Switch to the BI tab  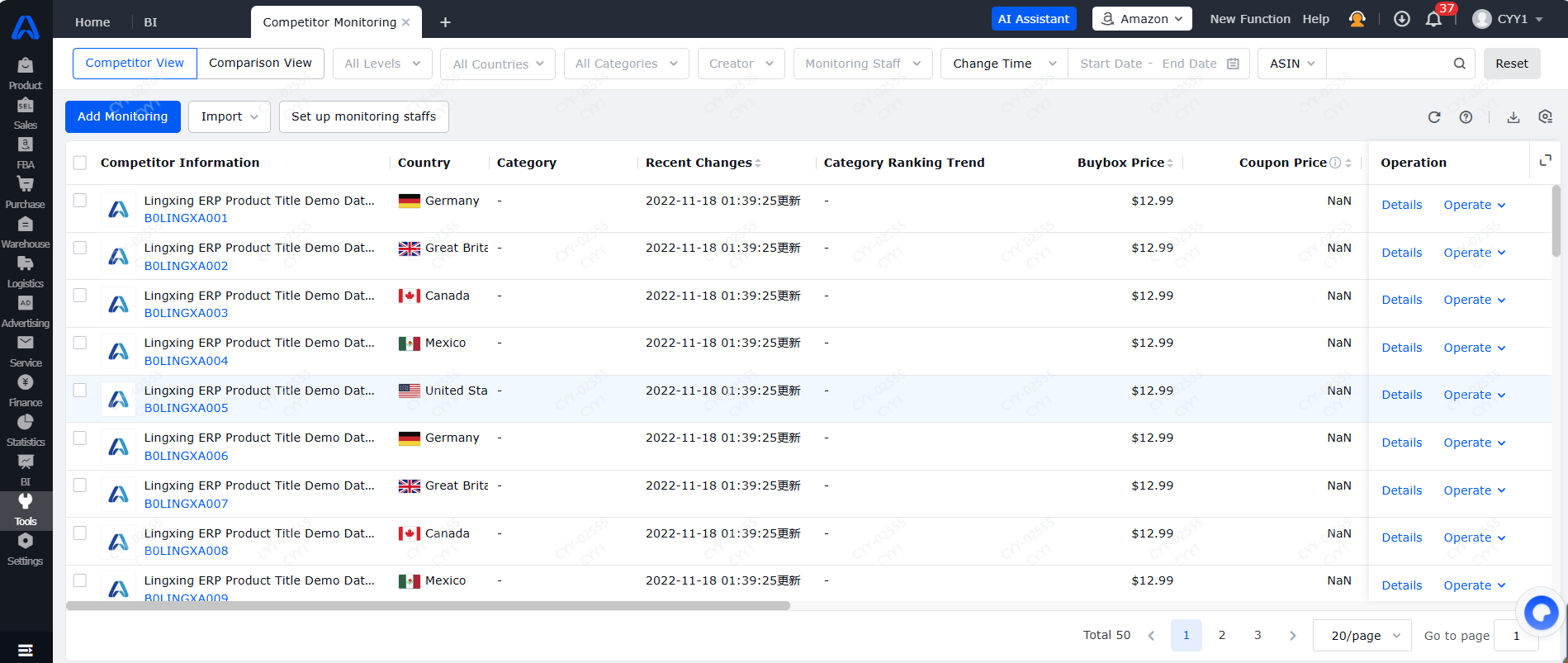click(x=150, y=22)
